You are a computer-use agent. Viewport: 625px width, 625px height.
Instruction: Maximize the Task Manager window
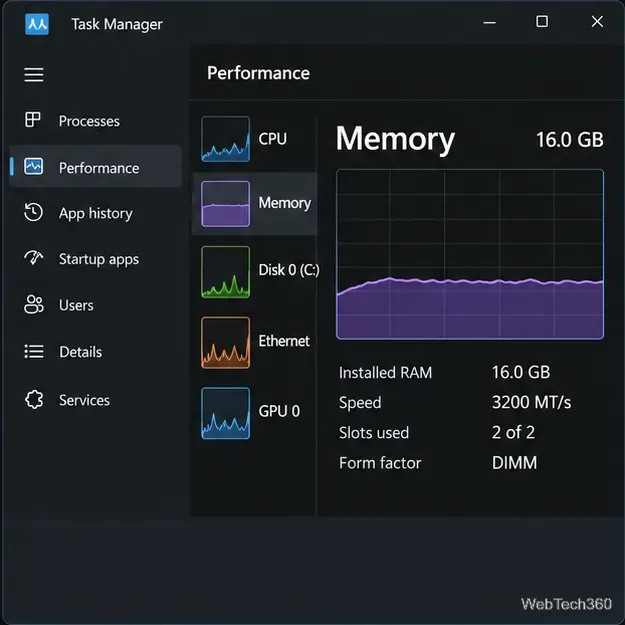tap(542, 22)
